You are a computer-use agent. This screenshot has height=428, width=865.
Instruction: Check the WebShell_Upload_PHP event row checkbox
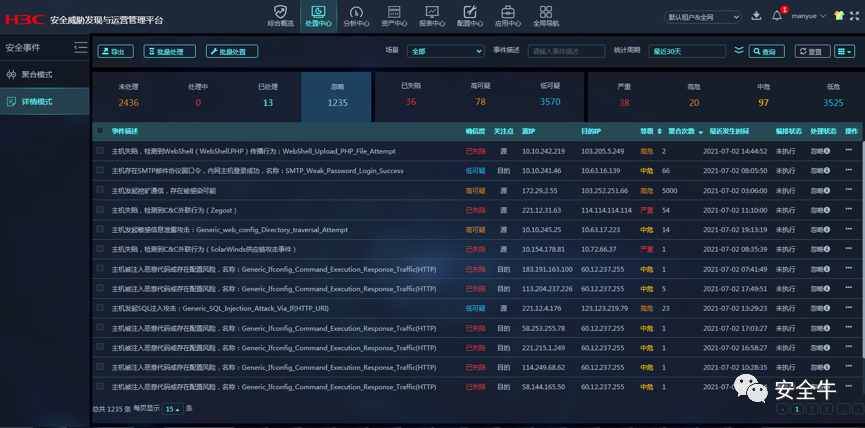click(100, 150)
